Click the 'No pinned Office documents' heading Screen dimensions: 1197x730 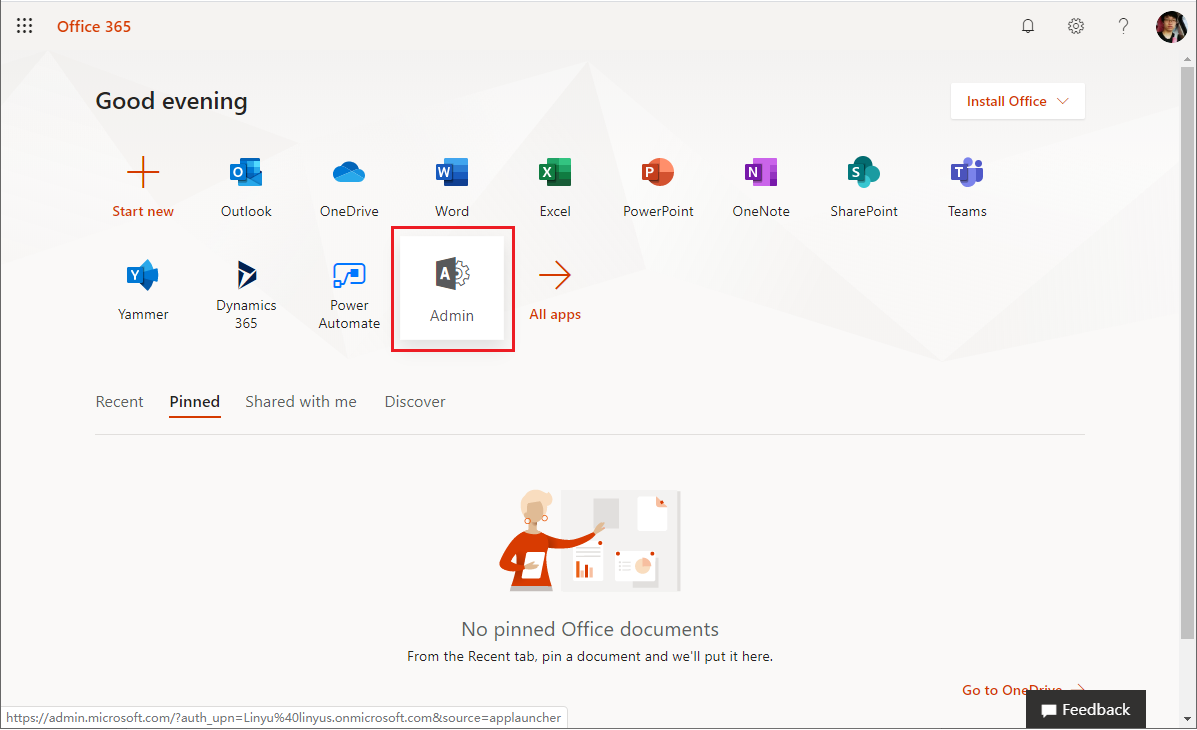coord(590,629)
